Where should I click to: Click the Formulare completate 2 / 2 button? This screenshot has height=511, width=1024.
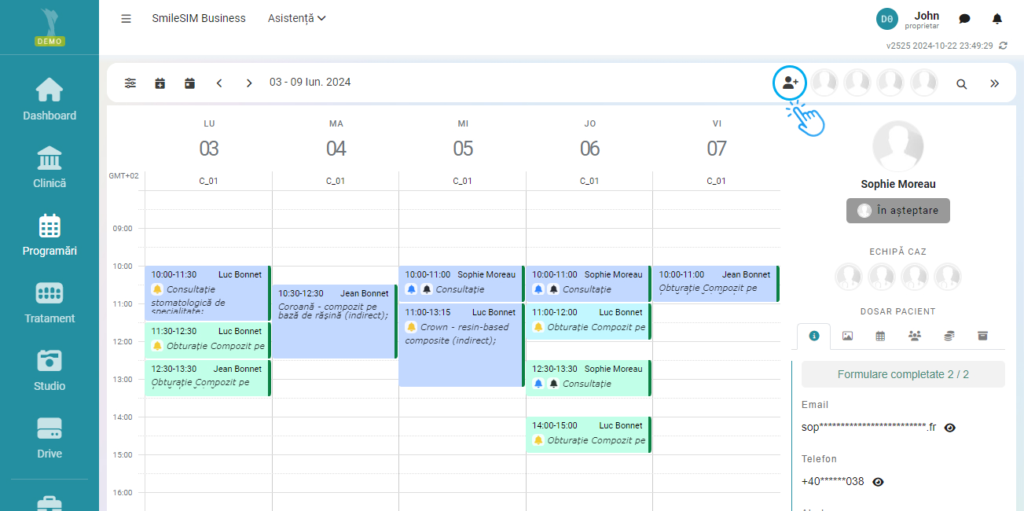[897, 375]
